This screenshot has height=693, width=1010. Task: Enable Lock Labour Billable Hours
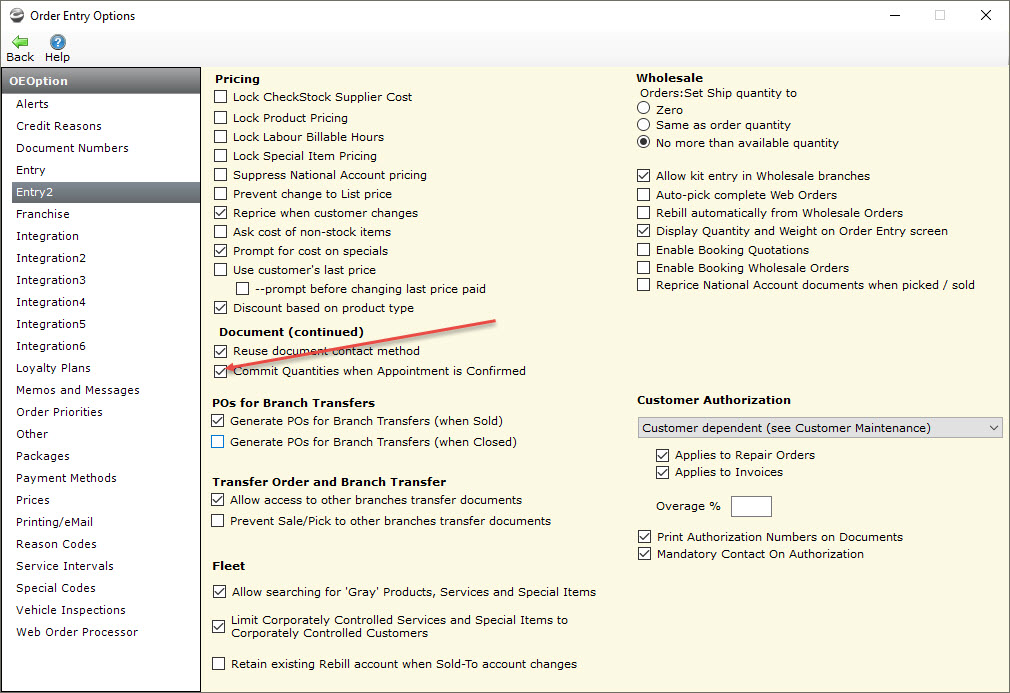point(220,137)
